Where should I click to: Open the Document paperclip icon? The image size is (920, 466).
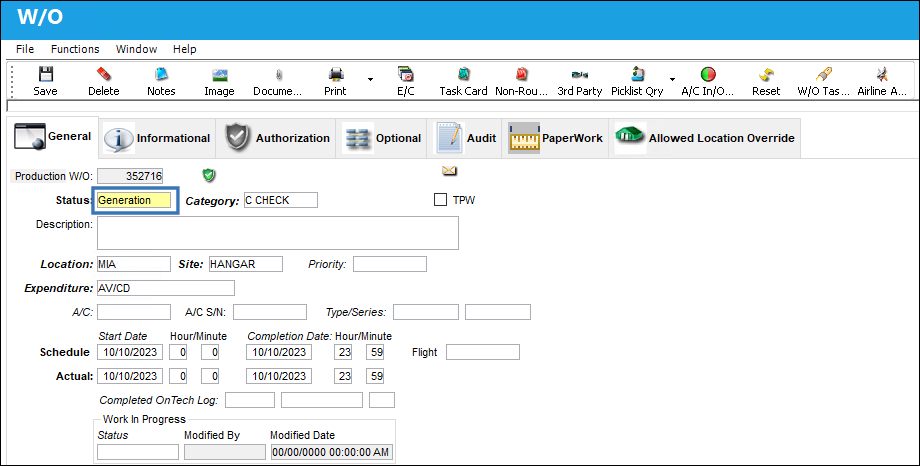tap(279, 75)
